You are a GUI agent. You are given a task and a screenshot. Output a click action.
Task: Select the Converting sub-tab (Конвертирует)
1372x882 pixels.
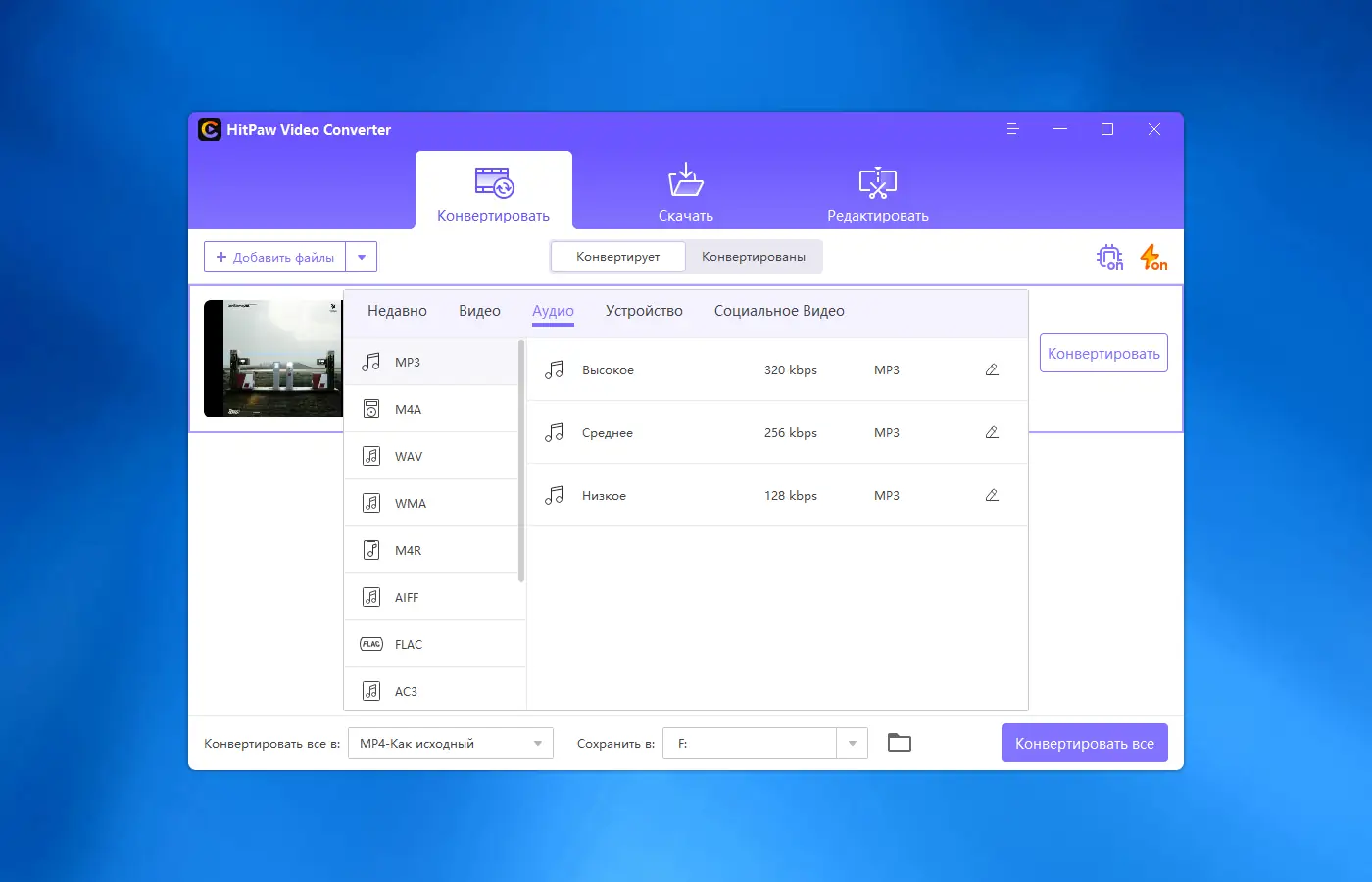pos(618,257)
